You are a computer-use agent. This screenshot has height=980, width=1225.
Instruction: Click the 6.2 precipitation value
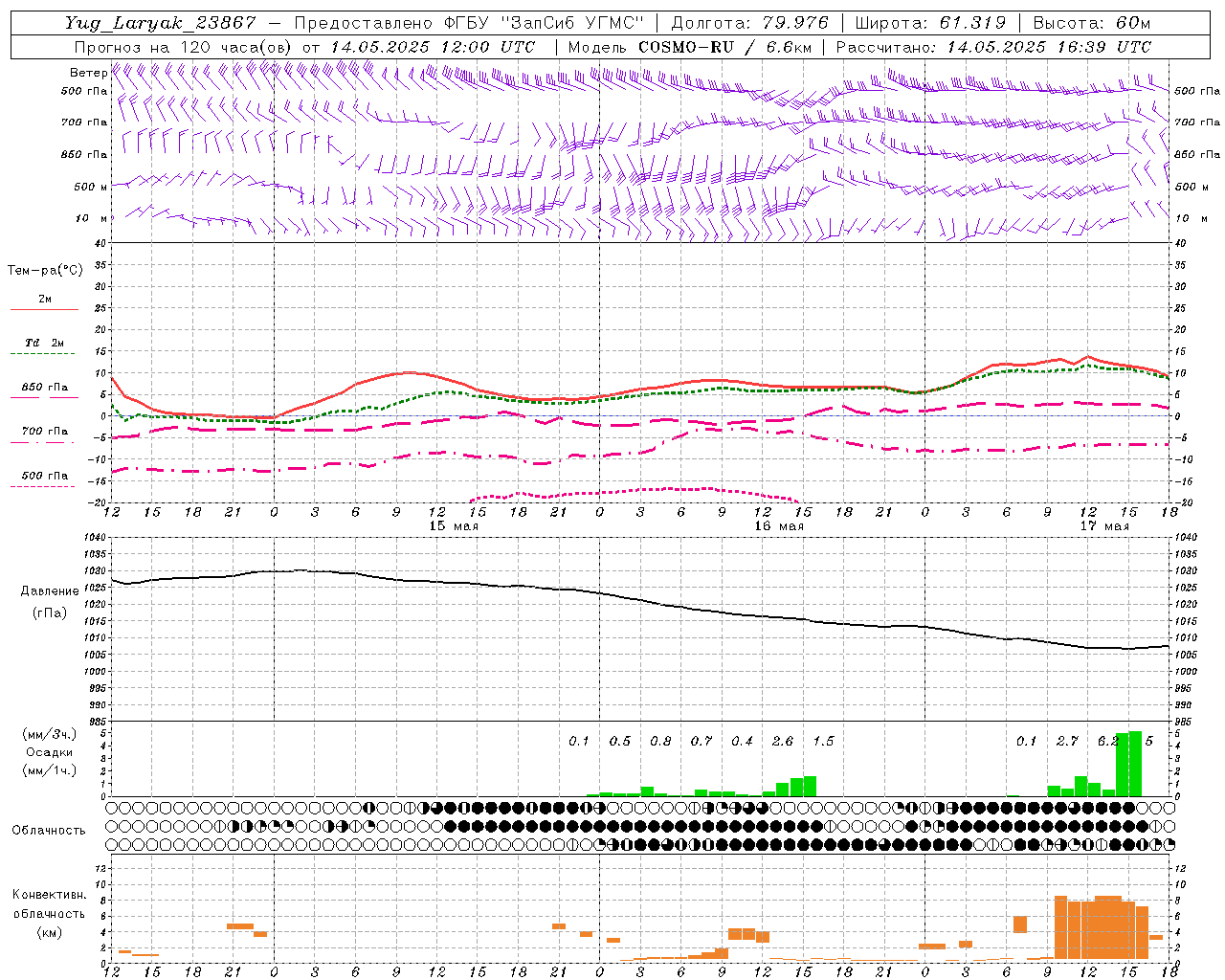click(x=1108, y=741)
